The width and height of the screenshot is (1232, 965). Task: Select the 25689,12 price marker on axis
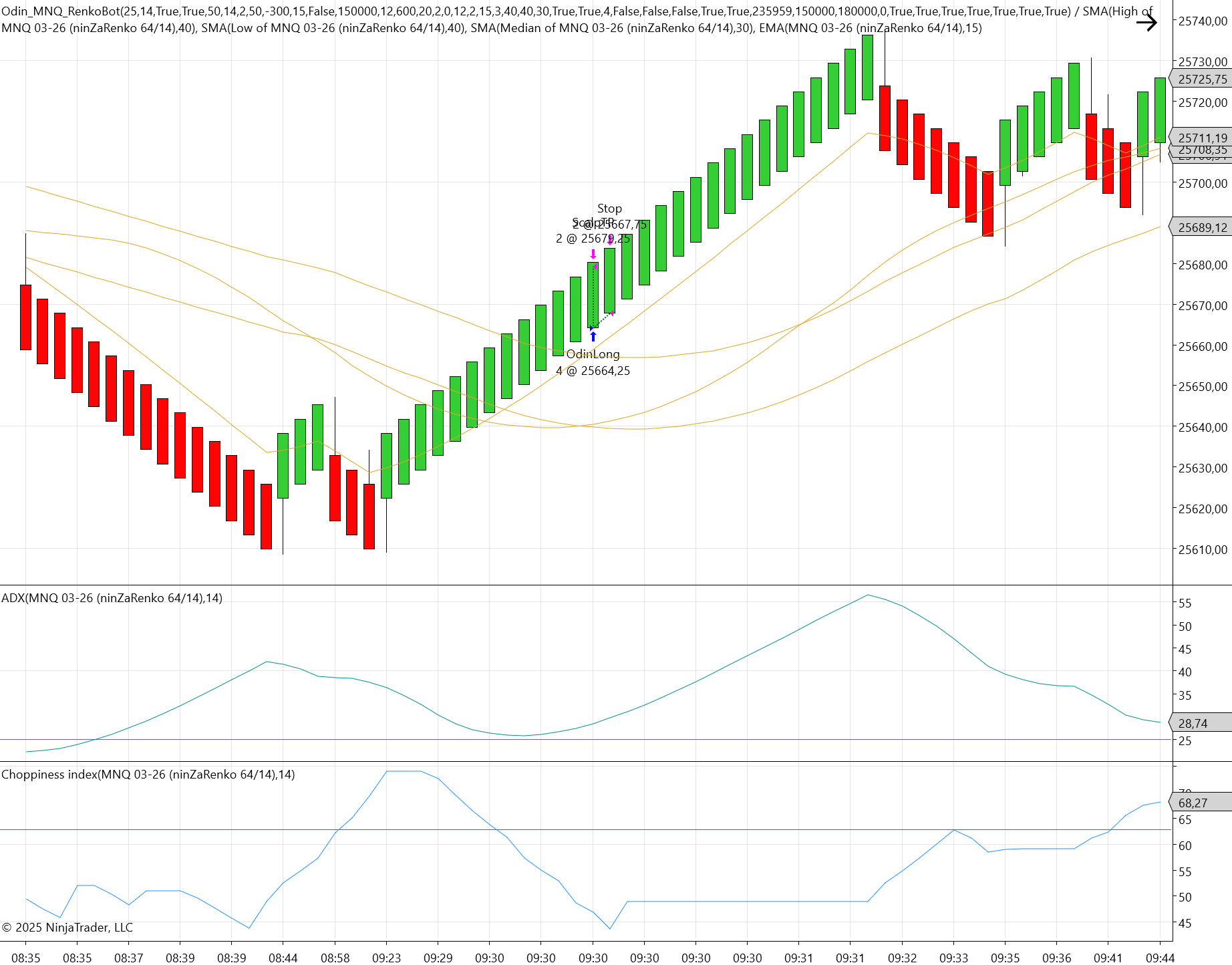click(1202, 228)
